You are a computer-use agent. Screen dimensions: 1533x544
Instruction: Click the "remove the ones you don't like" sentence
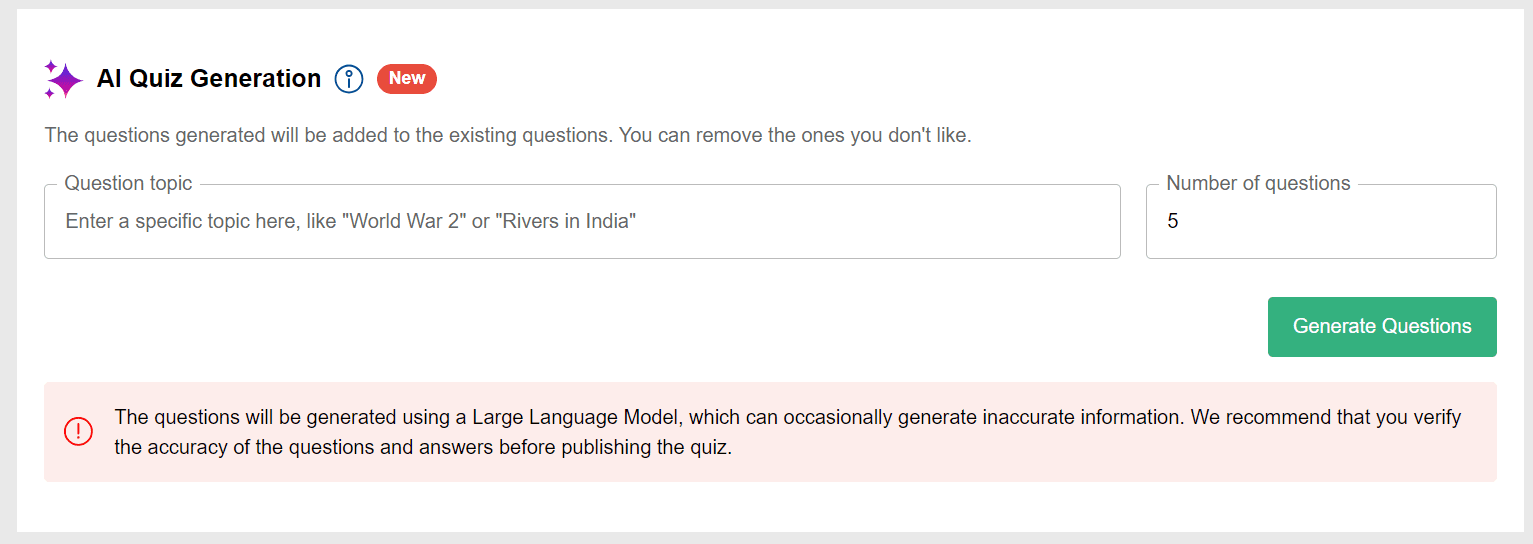[x=795, y=135]
